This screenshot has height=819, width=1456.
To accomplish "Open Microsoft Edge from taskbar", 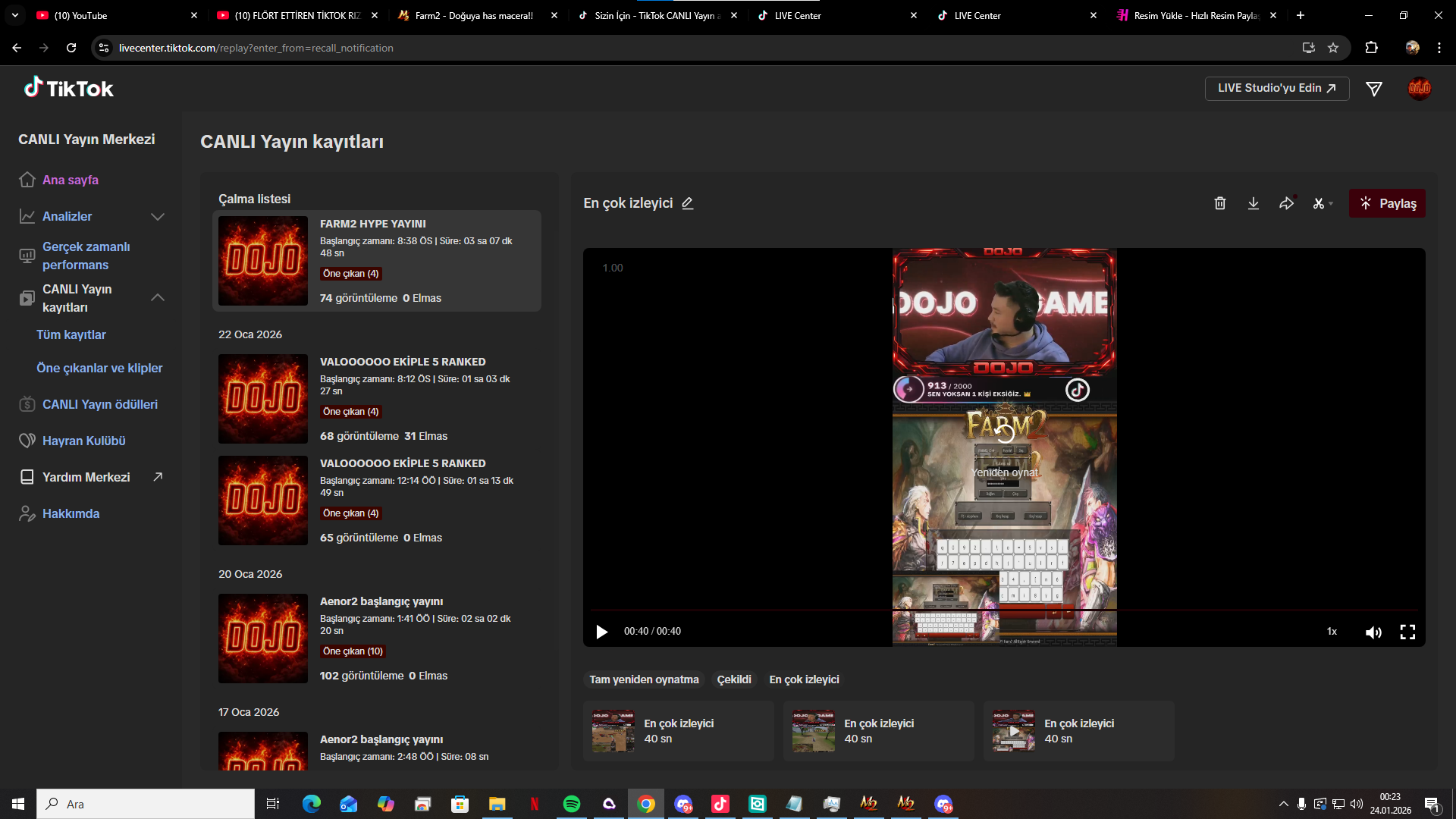I will tap(312, 804).
